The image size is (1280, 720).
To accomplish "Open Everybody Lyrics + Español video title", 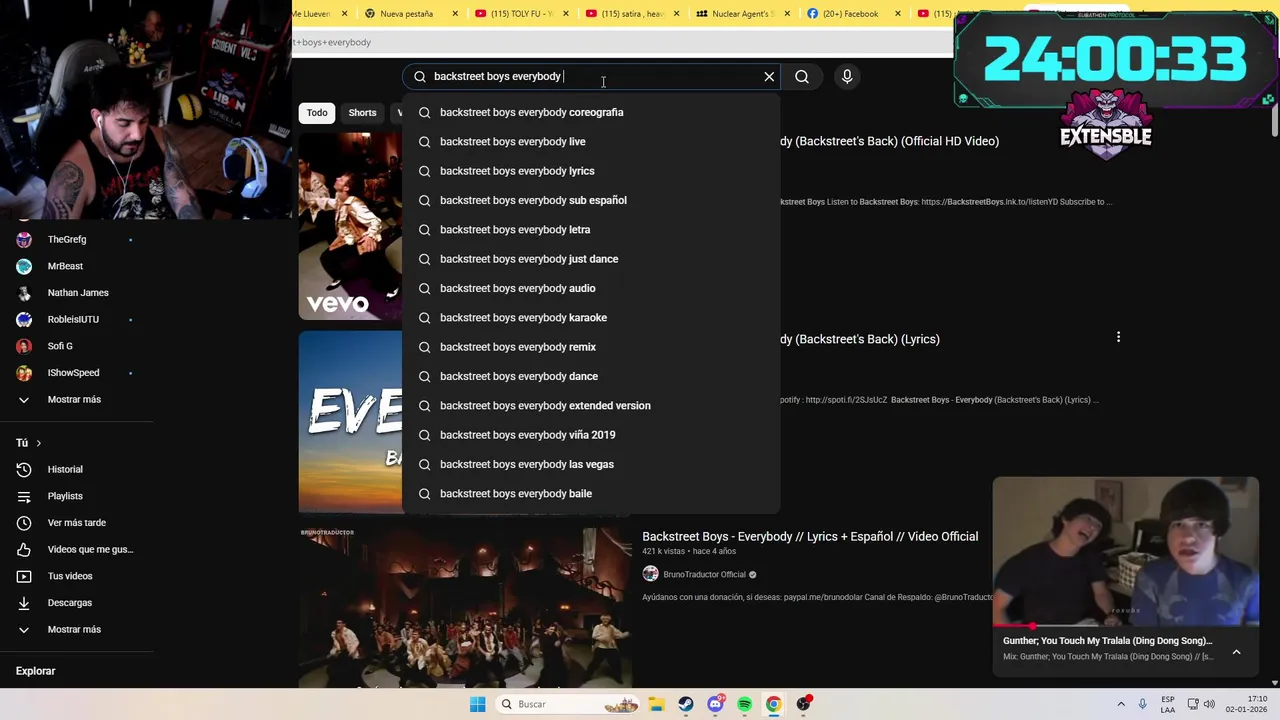I will click(x=810, y=537).
